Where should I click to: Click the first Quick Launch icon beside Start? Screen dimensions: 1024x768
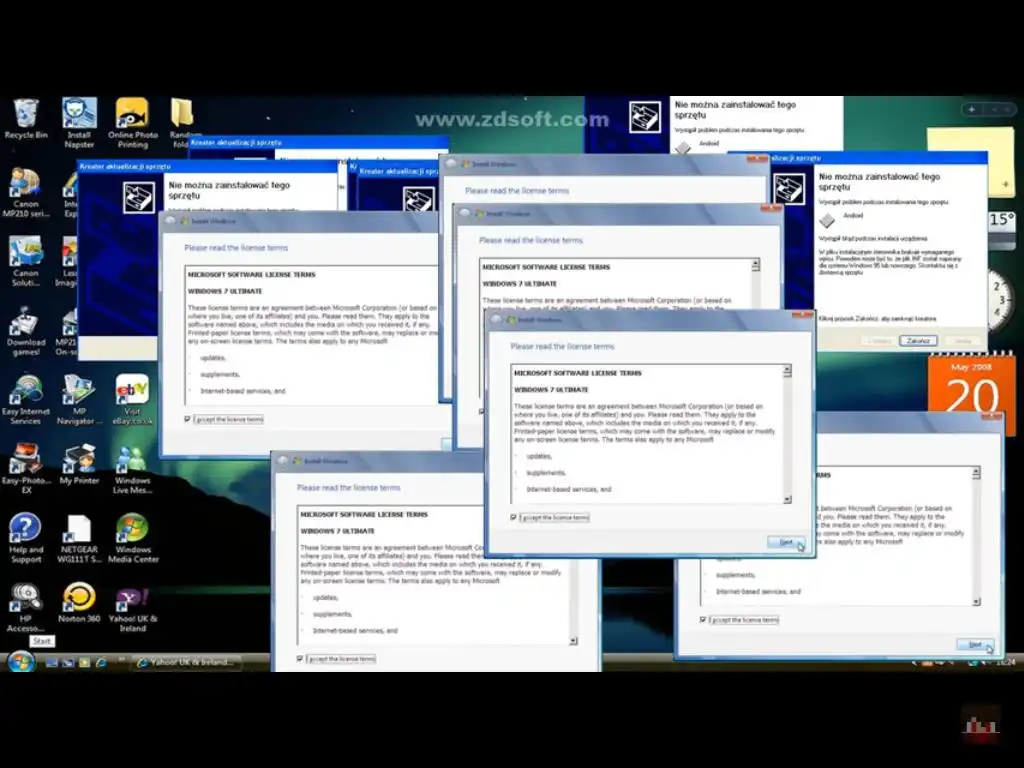click(52, 662)
